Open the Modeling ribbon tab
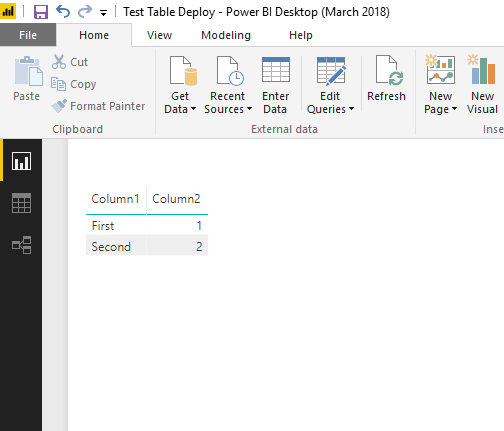504x431 pixels. pos(226,35)
